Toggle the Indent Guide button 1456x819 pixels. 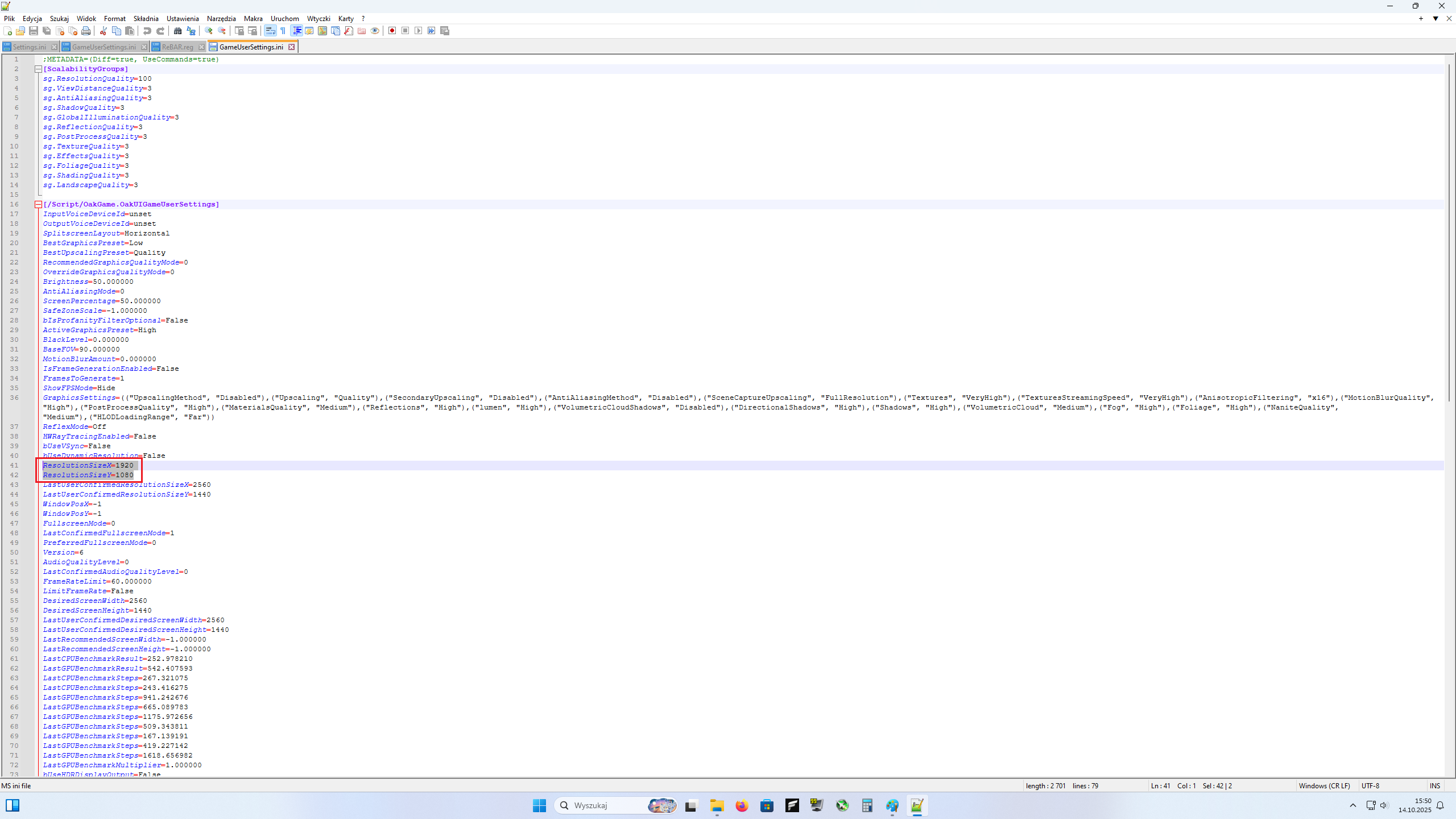pos(296,31)
